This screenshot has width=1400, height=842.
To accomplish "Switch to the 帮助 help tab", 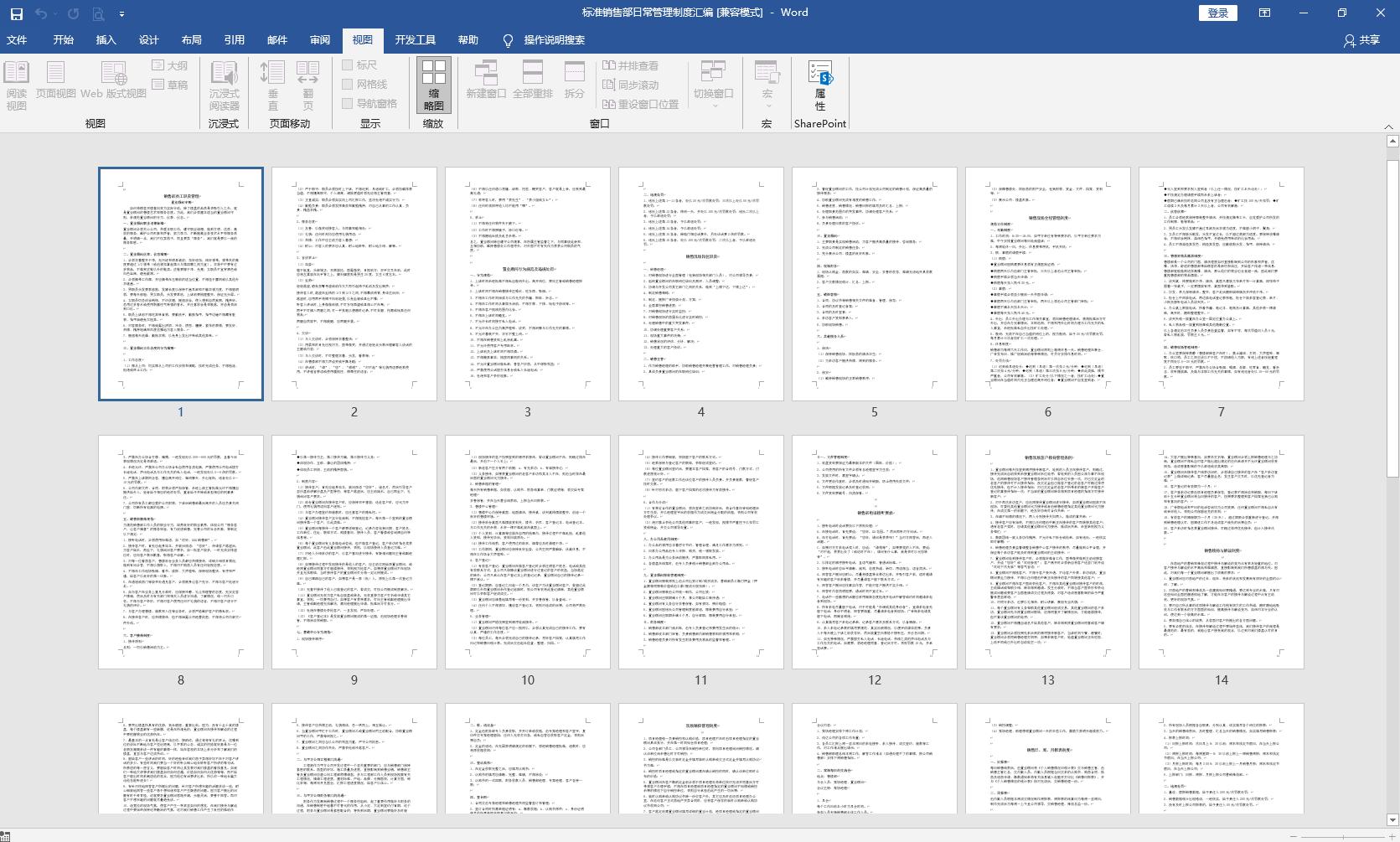I will (468, 40).
